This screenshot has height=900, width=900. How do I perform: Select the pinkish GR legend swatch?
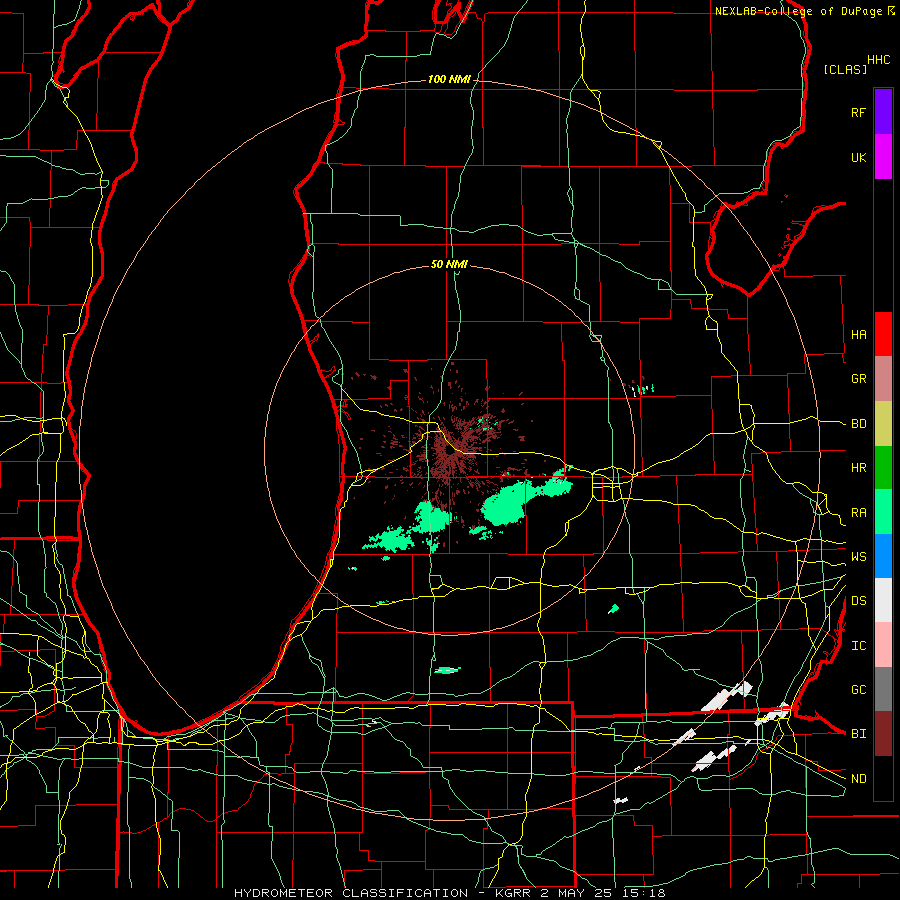pyautogui.click(x=883, y=379)
